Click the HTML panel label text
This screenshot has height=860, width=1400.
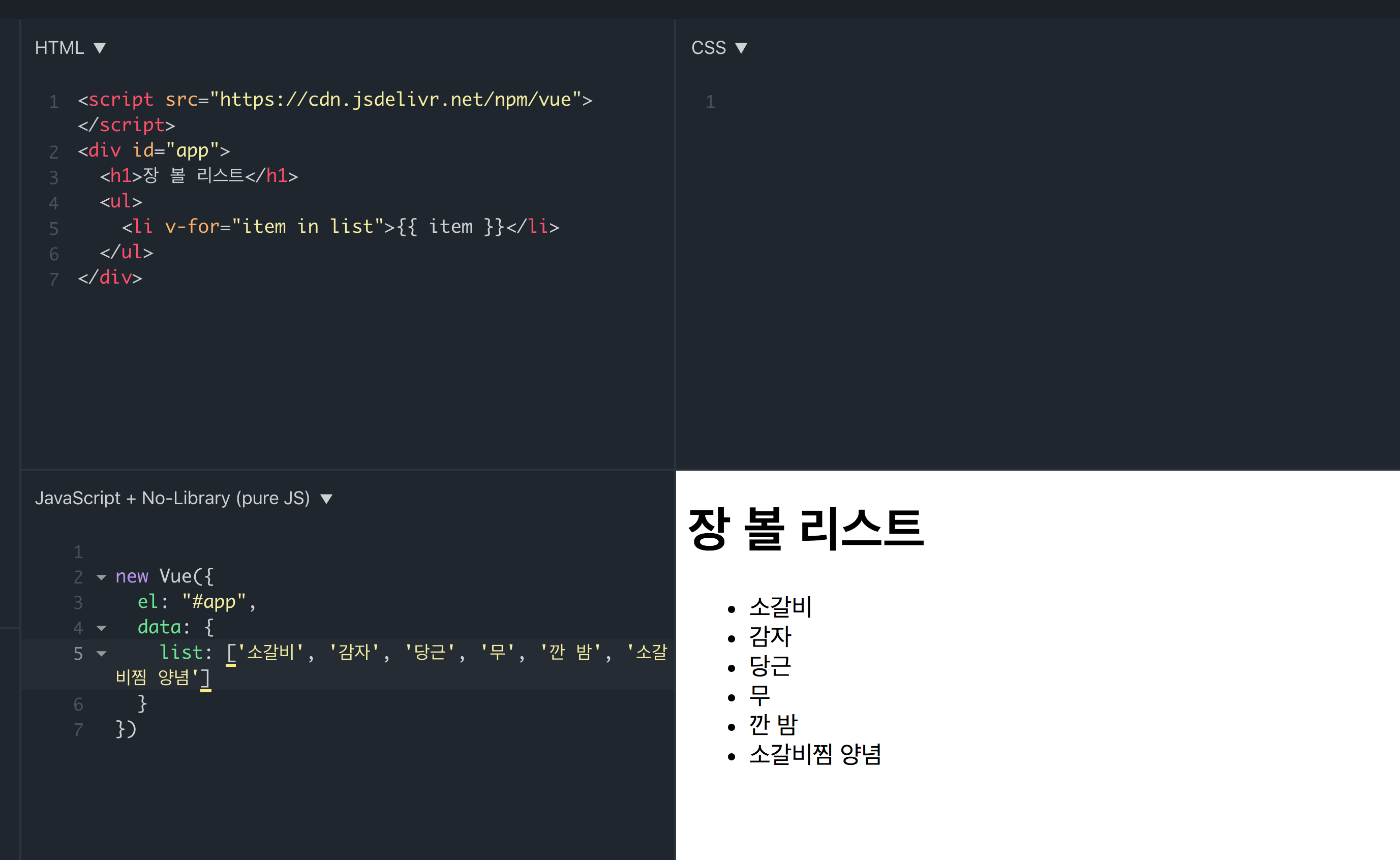pos(59,48)
